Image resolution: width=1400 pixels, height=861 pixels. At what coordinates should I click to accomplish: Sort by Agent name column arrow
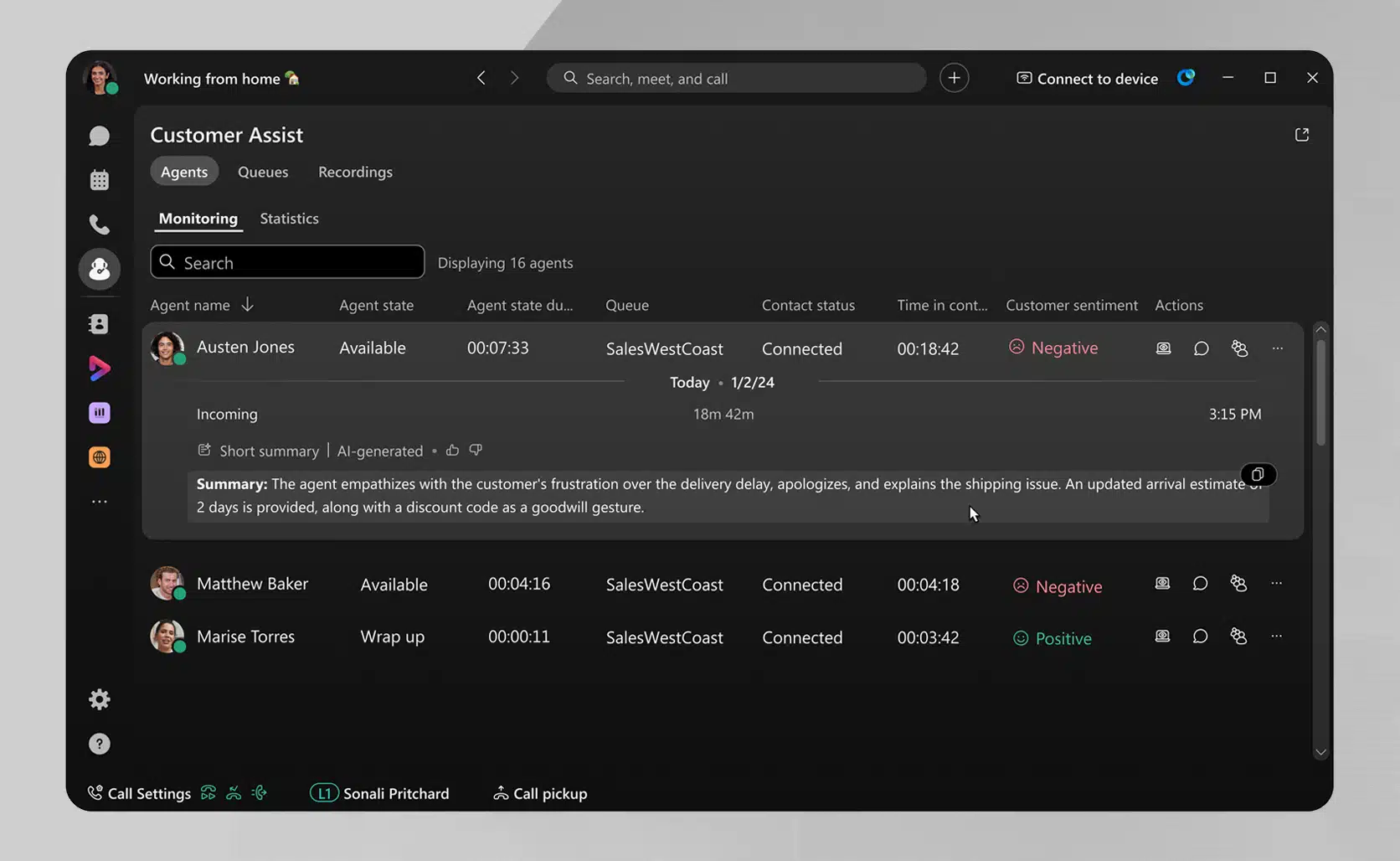(x=247, y=305)
